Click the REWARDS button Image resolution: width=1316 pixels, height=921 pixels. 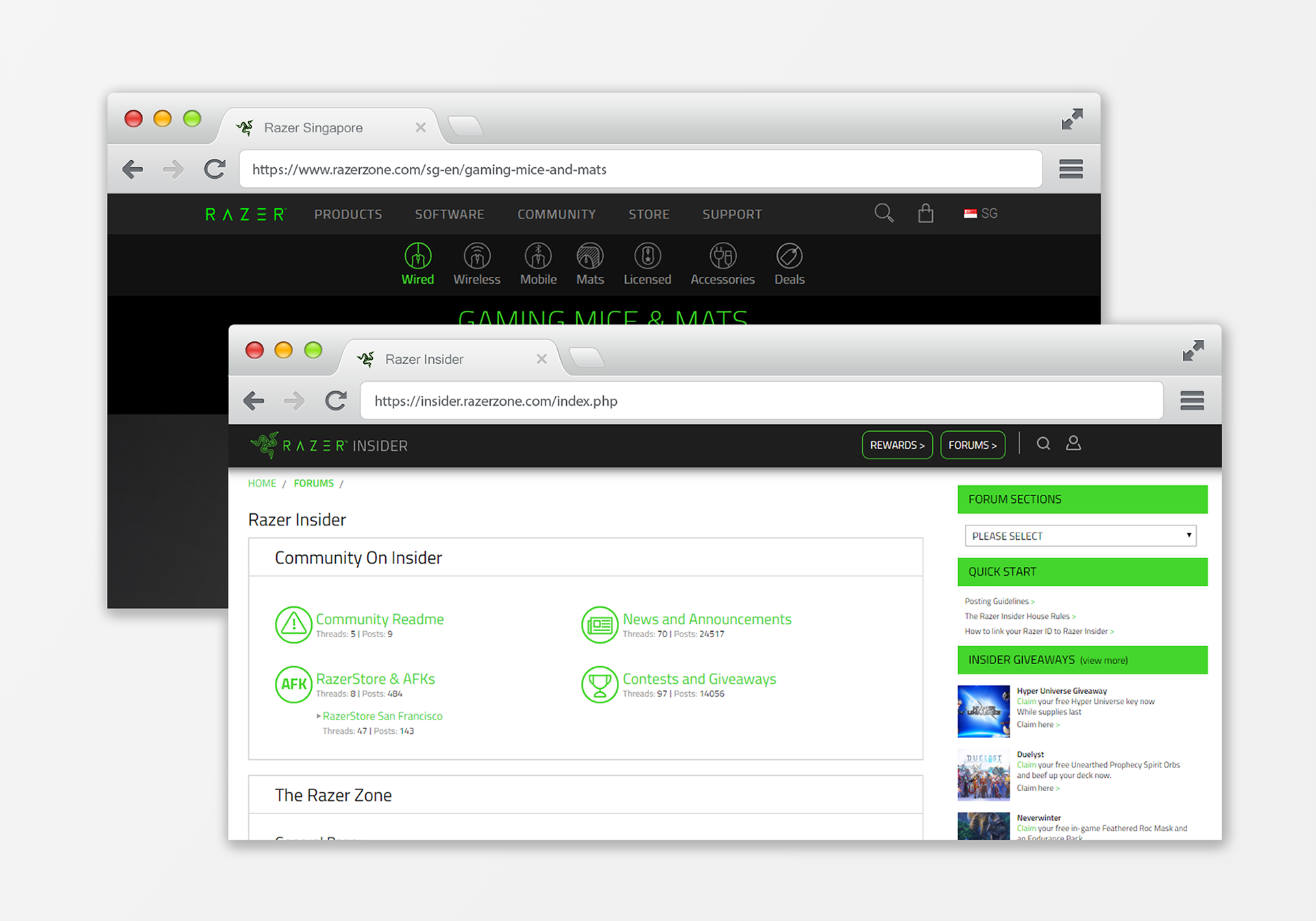tap(897, 445)
